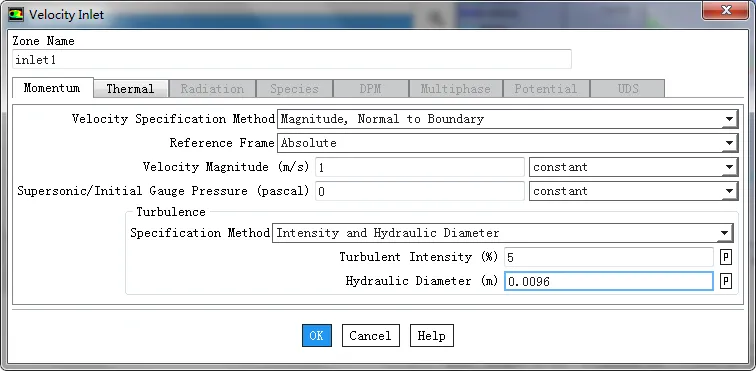This screenshot has width=756, height=371.
Task: Select the disabled Multiphase tab
Action: [x=456, y=89]
